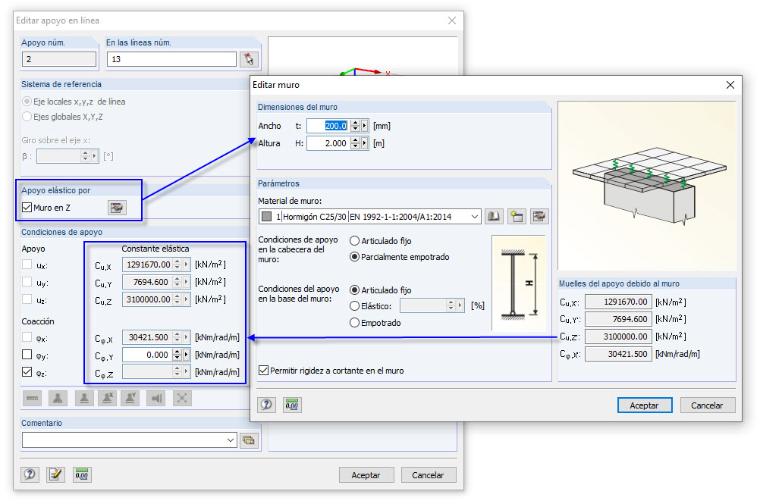Open arrow menu beside Cu,x value
760x504 pixels.
click(186, 265)
